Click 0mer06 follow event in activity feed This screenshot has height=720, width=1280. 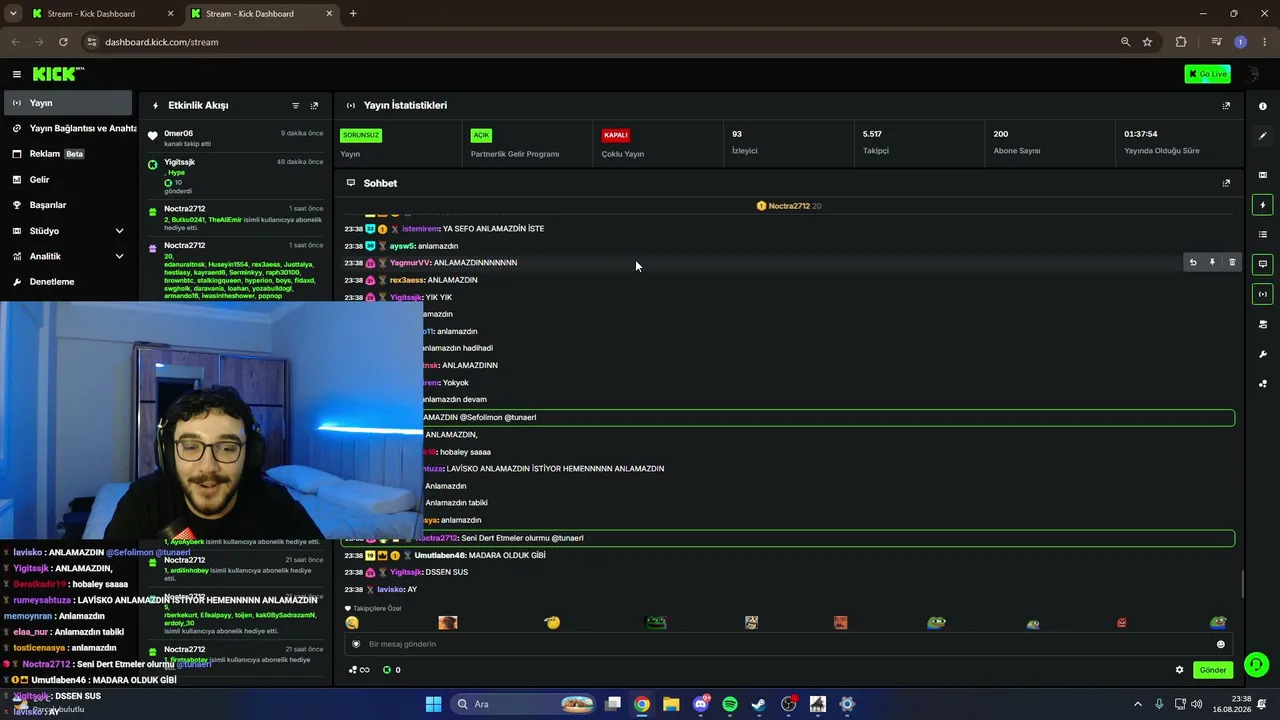[x=236, y=138]
